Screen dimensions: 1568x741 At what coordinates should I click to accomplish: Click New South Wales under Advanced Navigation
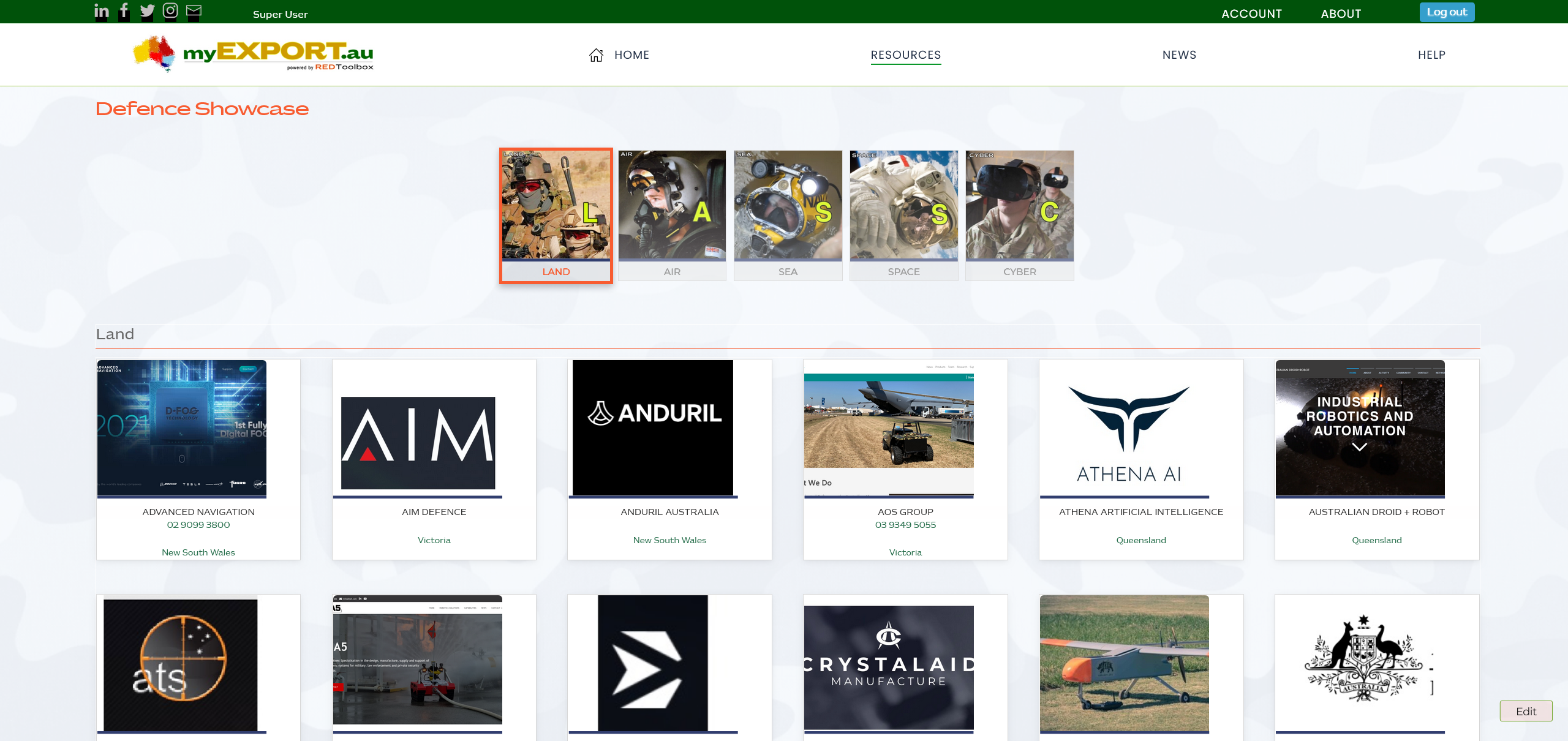click(198, 552)
